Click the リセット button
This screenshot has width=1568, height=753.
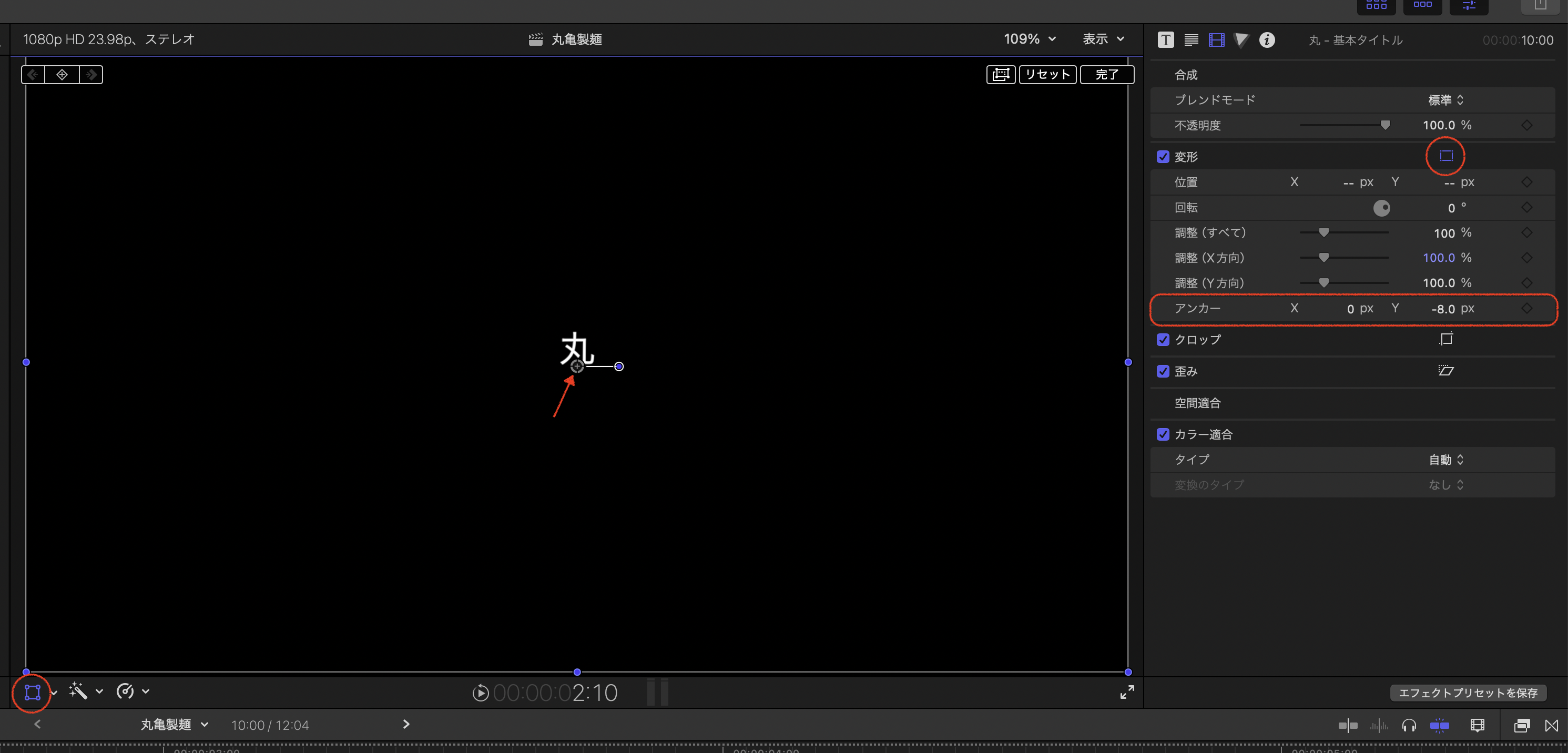1047,74
